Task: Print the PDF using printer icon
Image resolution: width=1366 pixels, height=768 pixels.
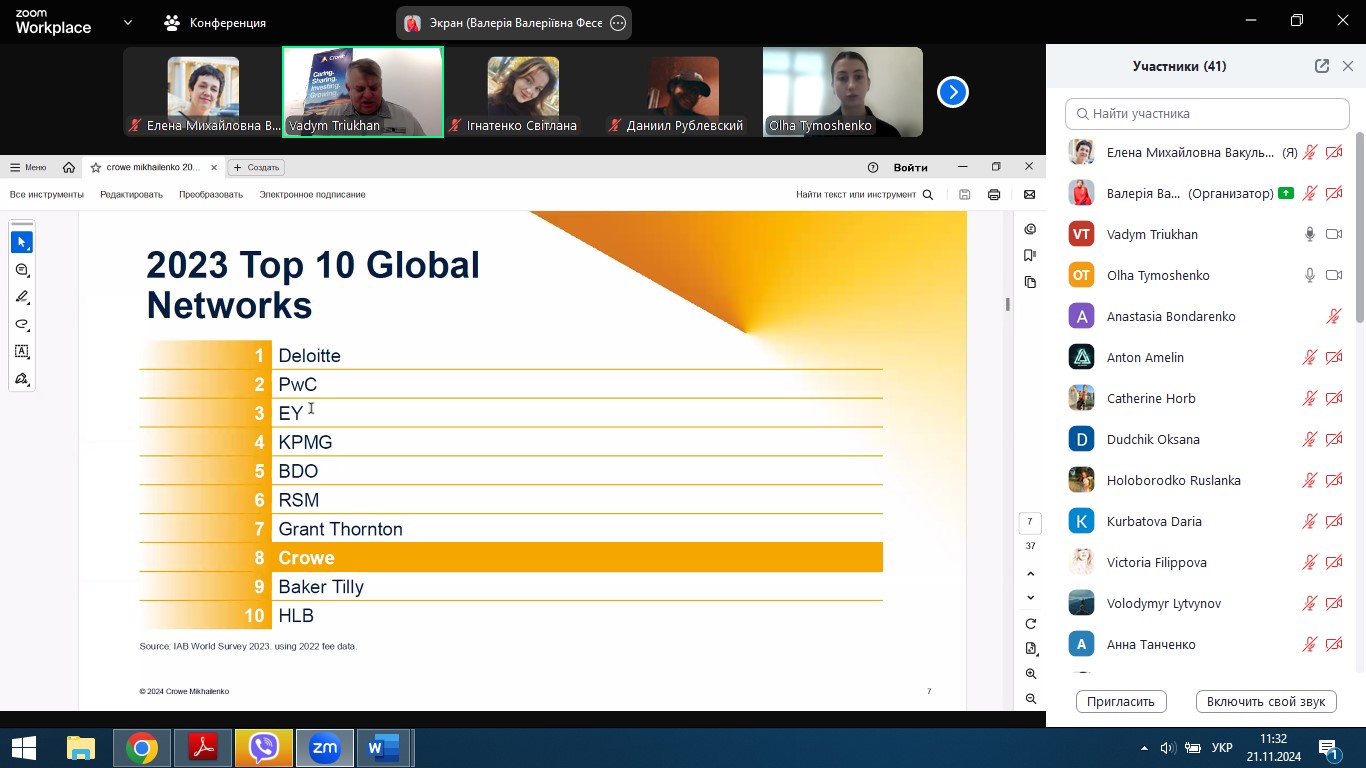Action: pyautogui.click(x=994, y=195)
